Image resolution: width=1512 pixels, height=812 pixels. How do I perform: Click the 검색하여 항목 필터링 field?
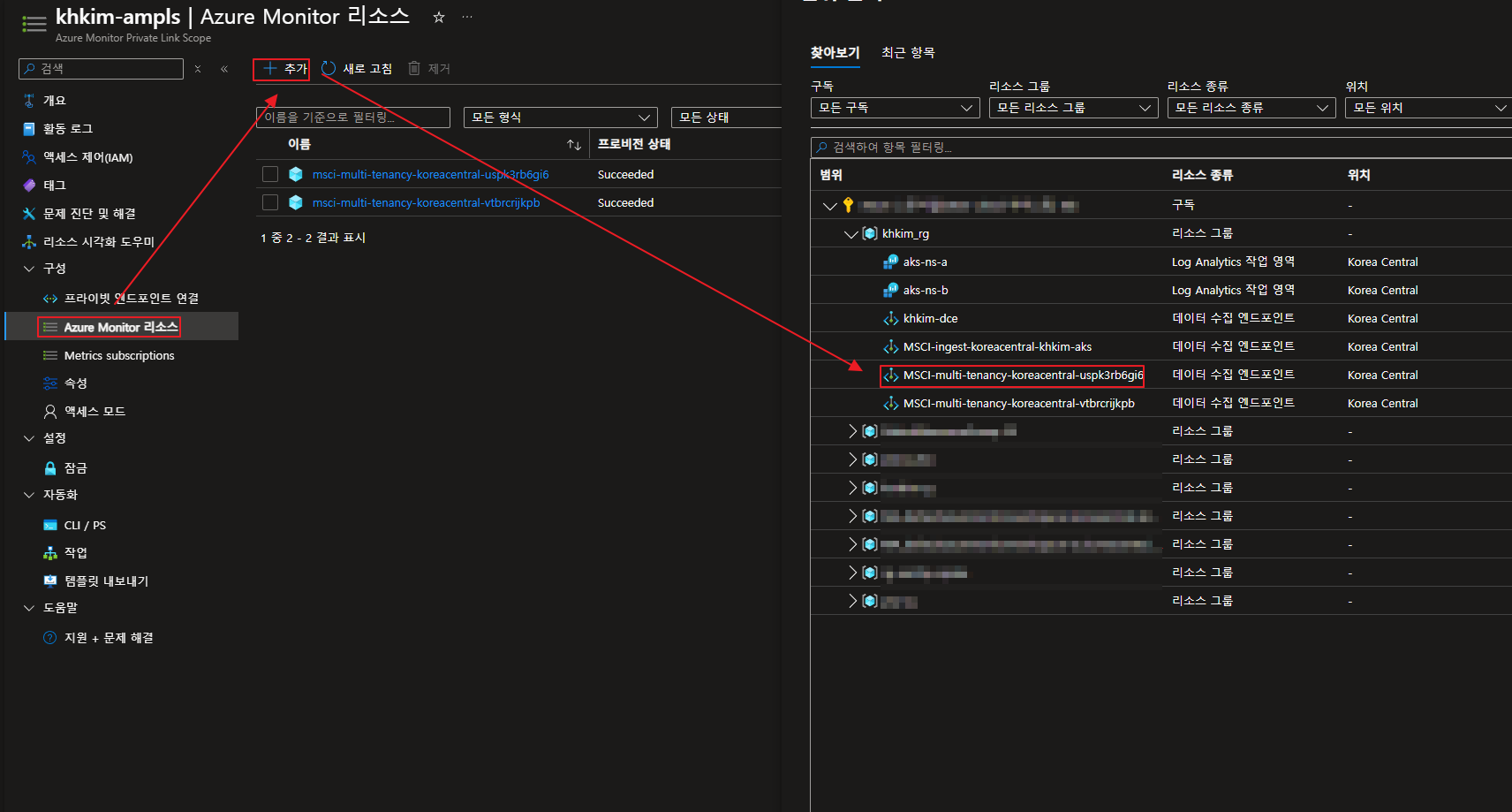(x=1161, y=148)
